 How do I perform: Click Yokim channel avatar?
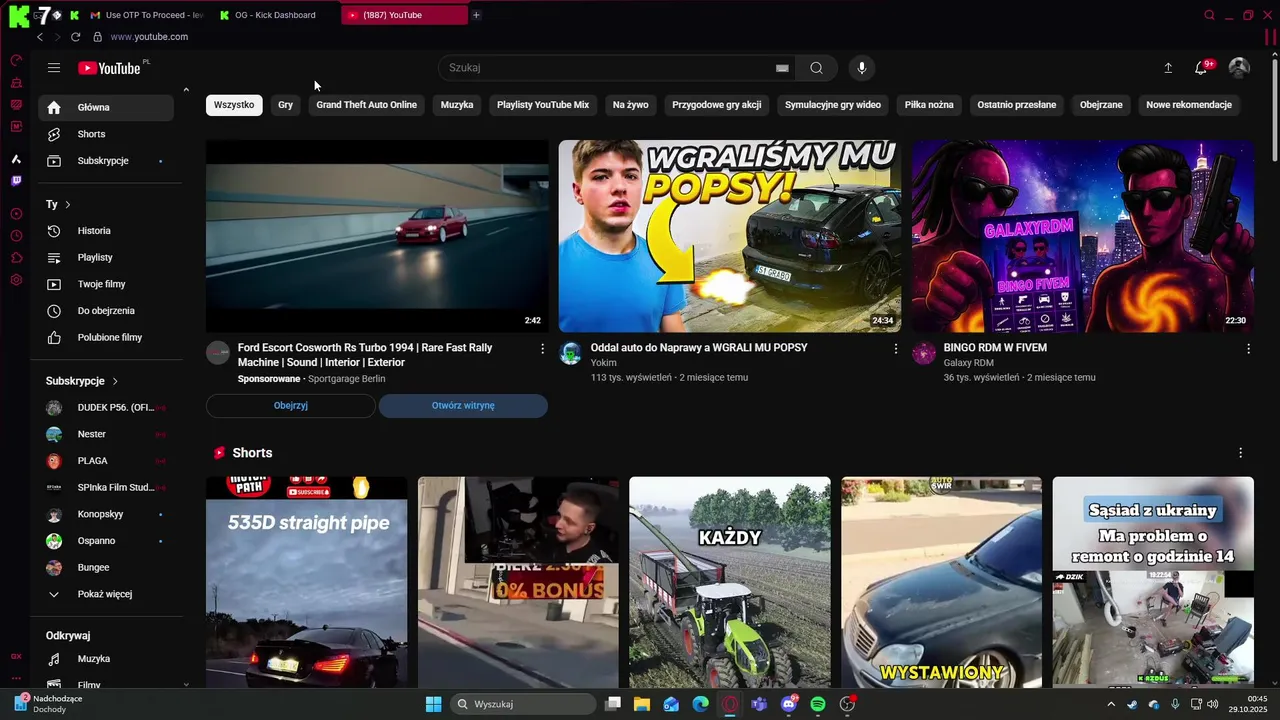tap(571, 353)
